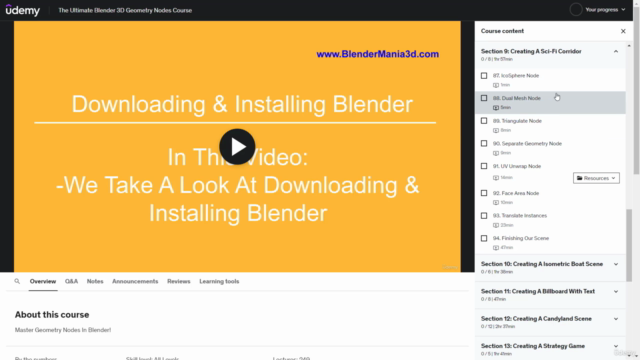Check the box for 92. Face Area Node
The image size is (640, 360).
[484, 193]
